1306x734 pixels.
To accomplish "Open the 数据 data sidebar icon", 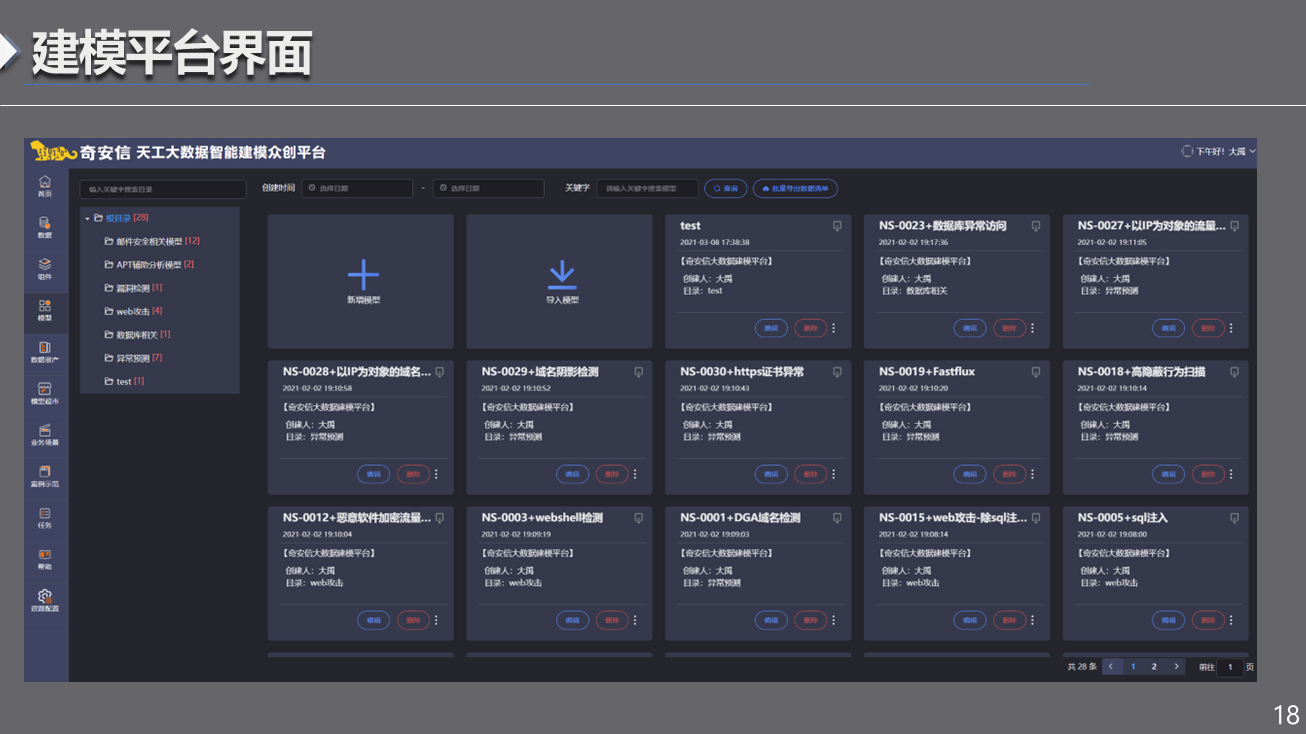I will pos(44,223).
